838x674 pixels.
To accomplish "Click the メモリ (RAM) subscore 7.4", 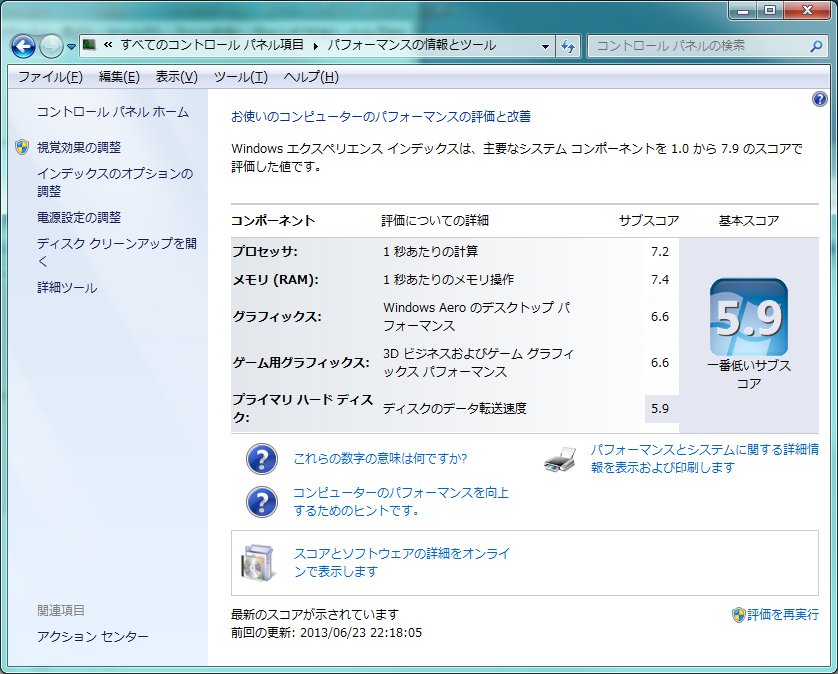I will [x=659, y=279].
